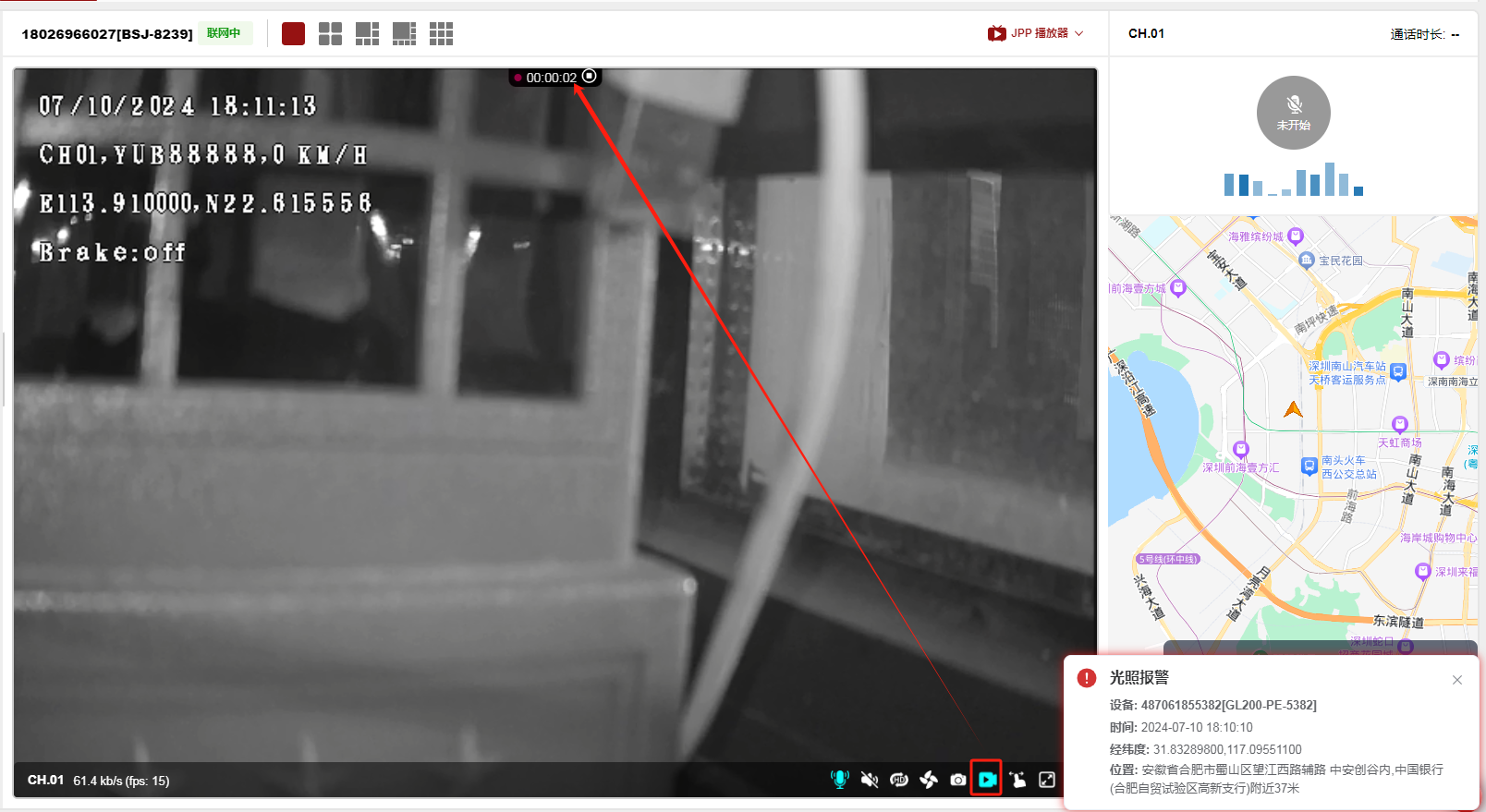
Task: Click the 海雅缤纷城 map marker
Action: pos(1295,236)
